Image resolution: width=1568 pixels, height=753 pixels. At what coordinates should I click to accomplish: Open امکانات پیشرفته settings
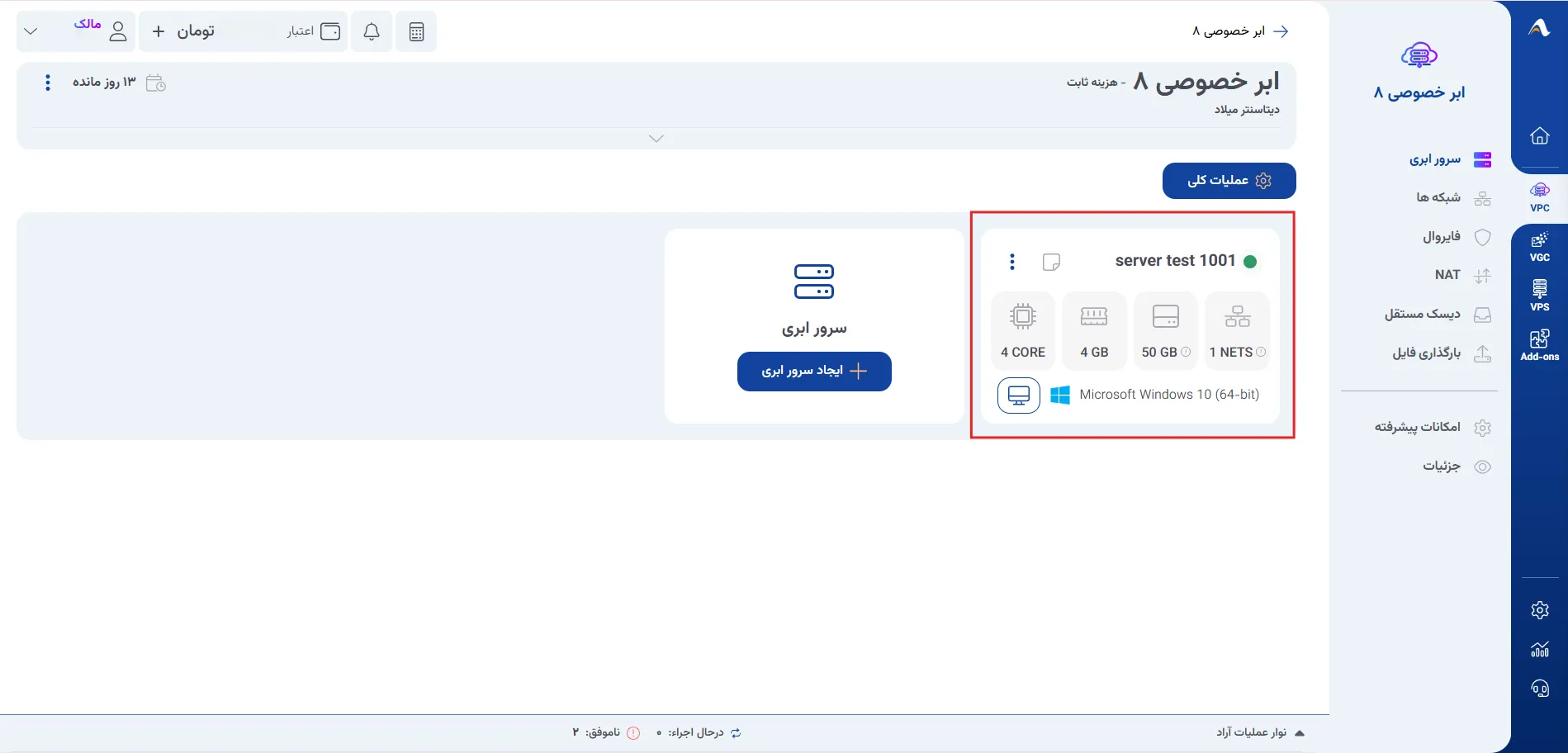1433,427
